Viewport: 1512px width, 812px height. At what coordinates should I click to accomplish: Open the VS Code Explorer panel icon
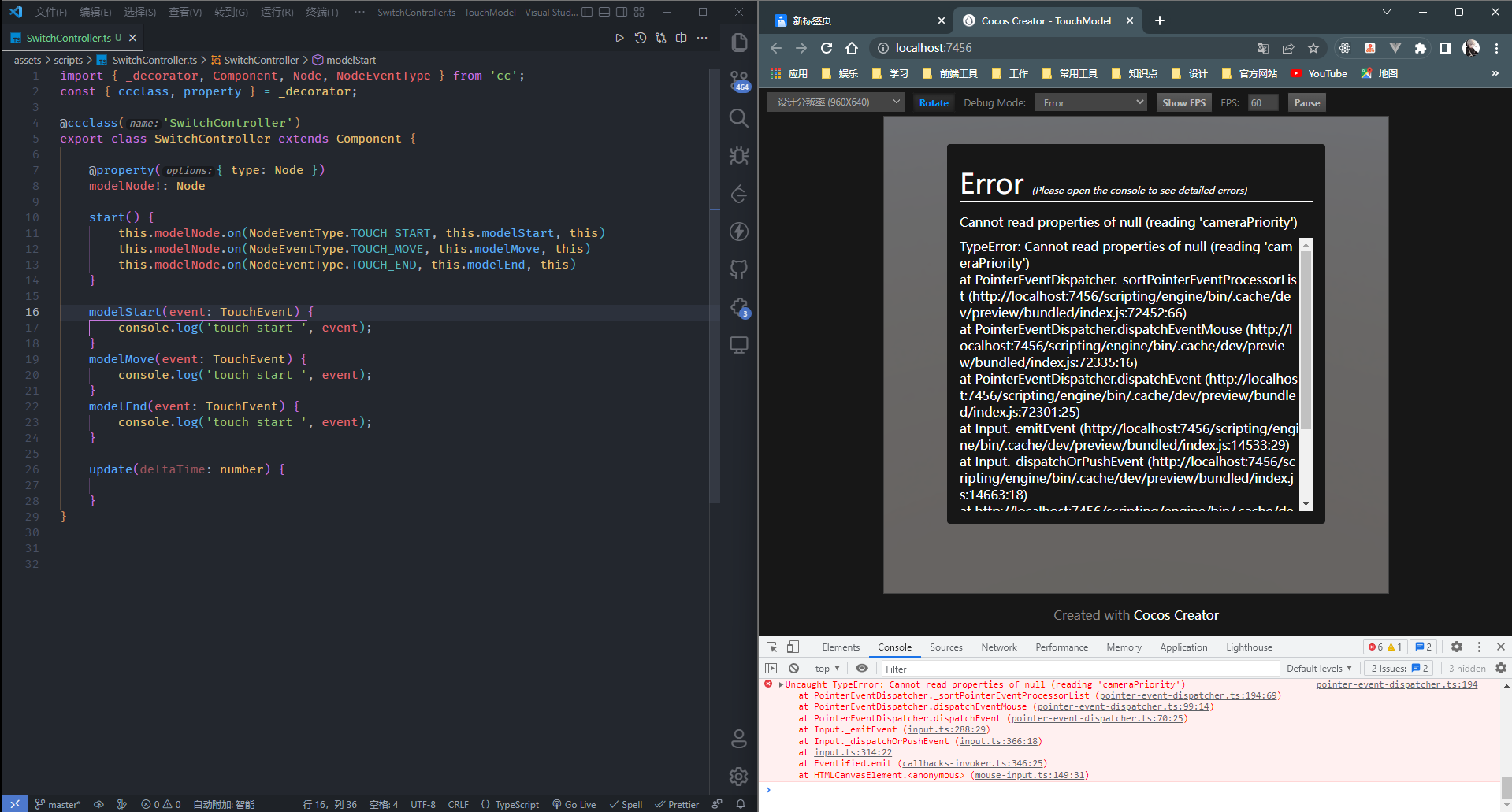coord(739,43)
